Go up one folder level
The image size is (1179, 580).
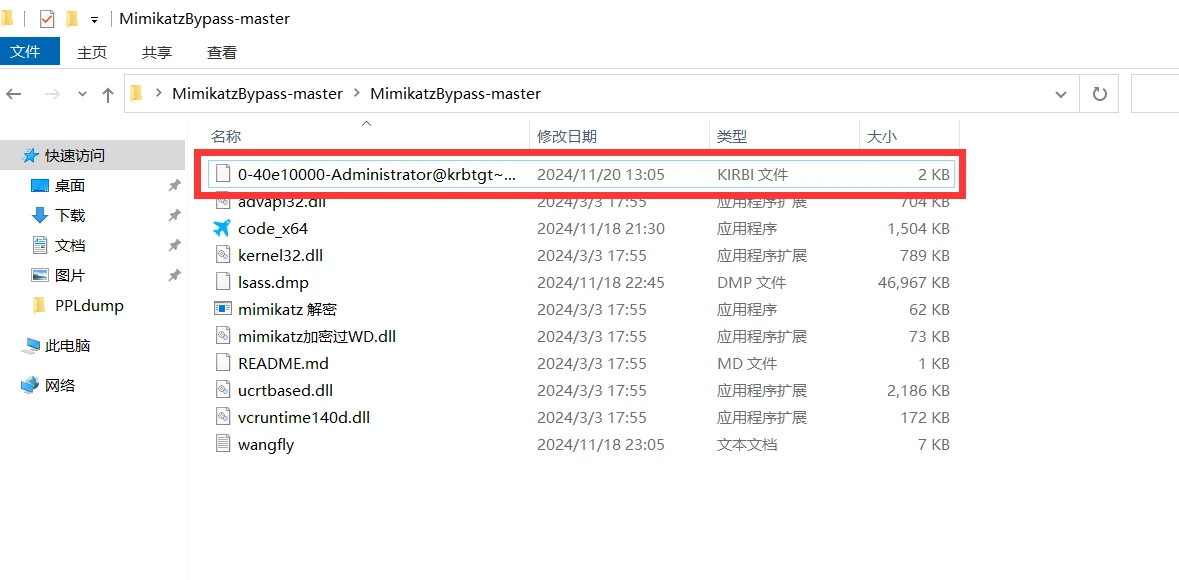coord(108,94)
